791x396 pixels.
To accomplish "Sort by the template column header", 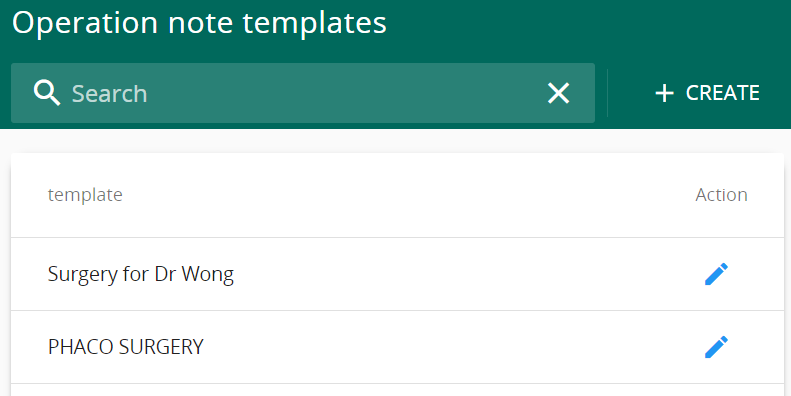I will click(x=85, y=195).
